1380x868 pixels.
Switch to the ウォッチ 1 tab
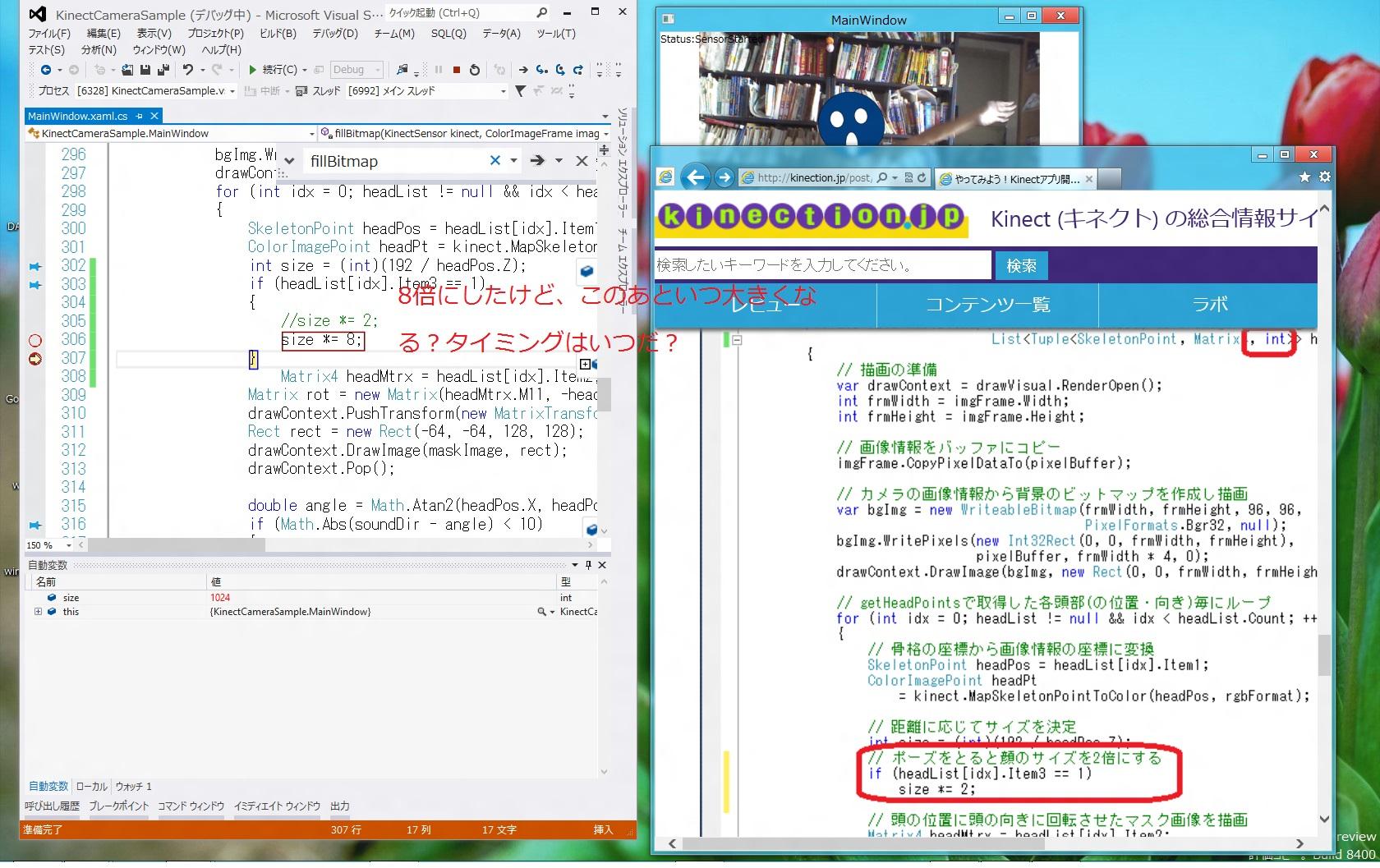click(x=134, y=786)
